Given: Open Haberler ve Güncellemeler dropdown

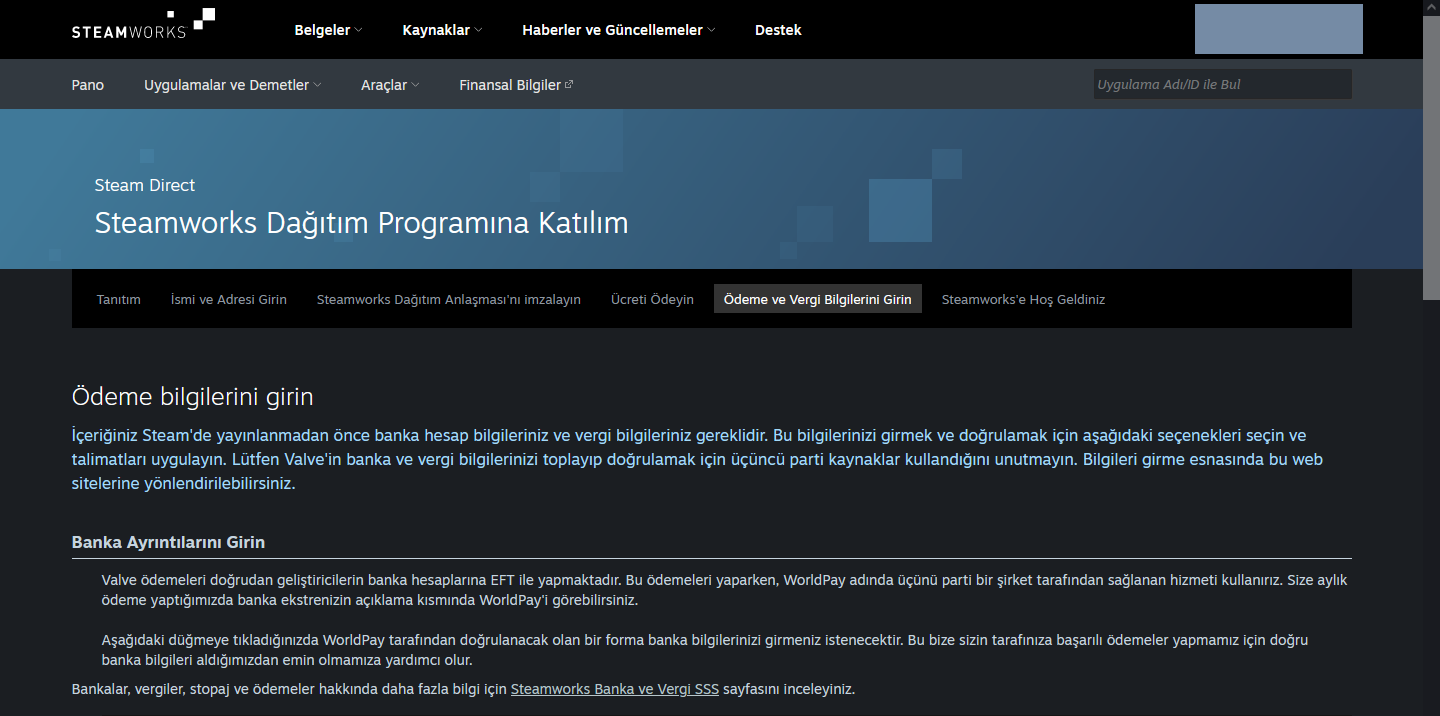Looking at the screenshot, I should point(618,30).
